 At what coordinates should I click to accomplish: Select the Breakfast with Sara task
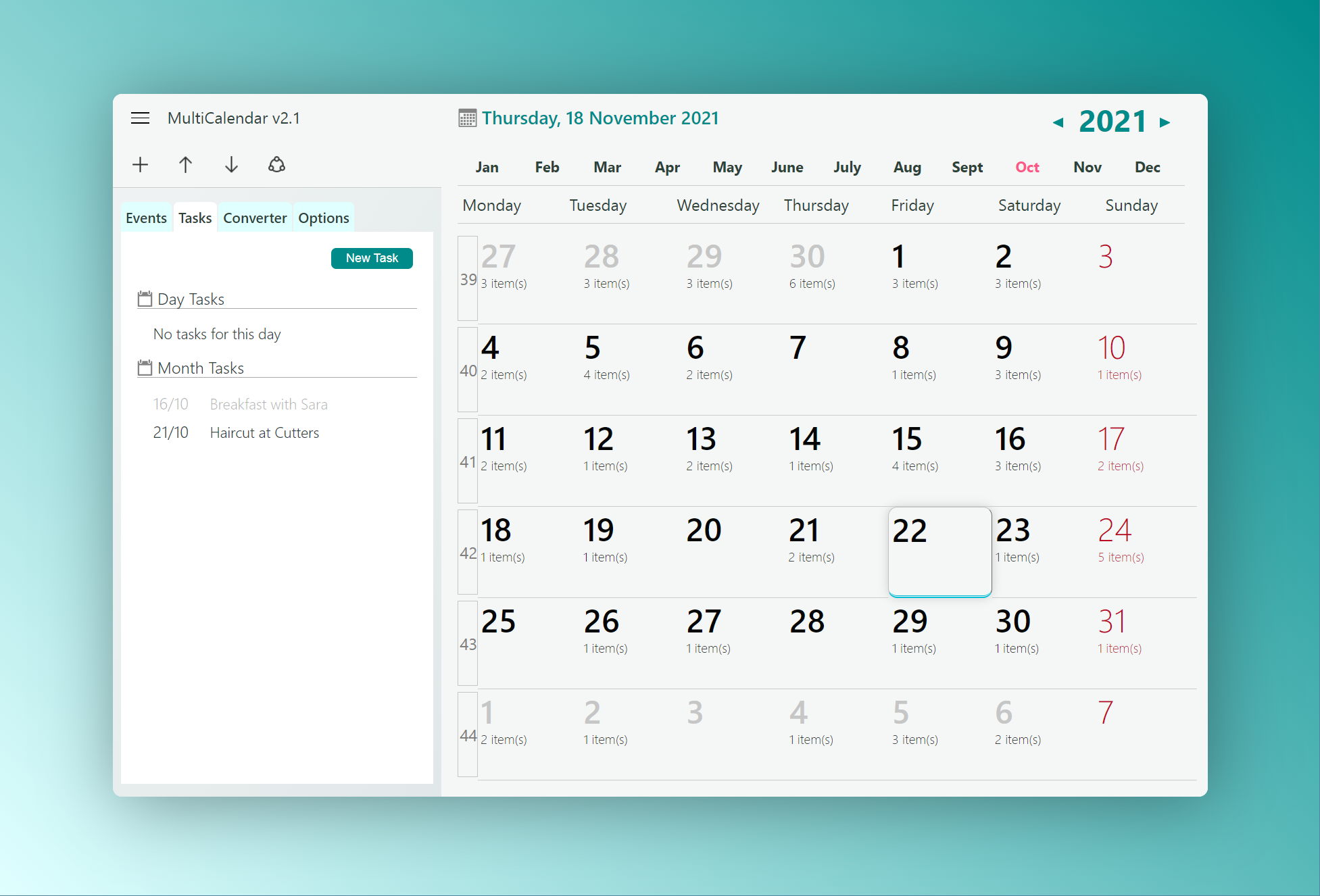pyautogui.click(x=269, y=404)
